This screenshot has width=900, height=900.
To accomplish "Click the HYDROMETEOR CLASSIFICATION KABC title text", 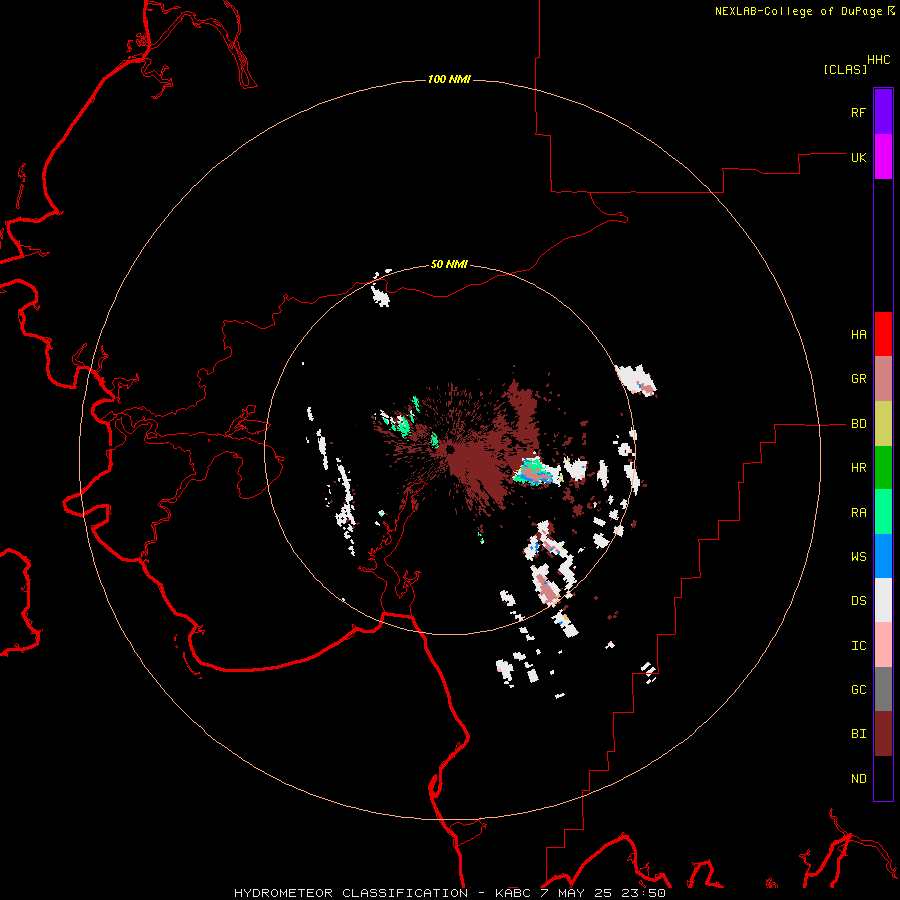I will click(449, 893).
